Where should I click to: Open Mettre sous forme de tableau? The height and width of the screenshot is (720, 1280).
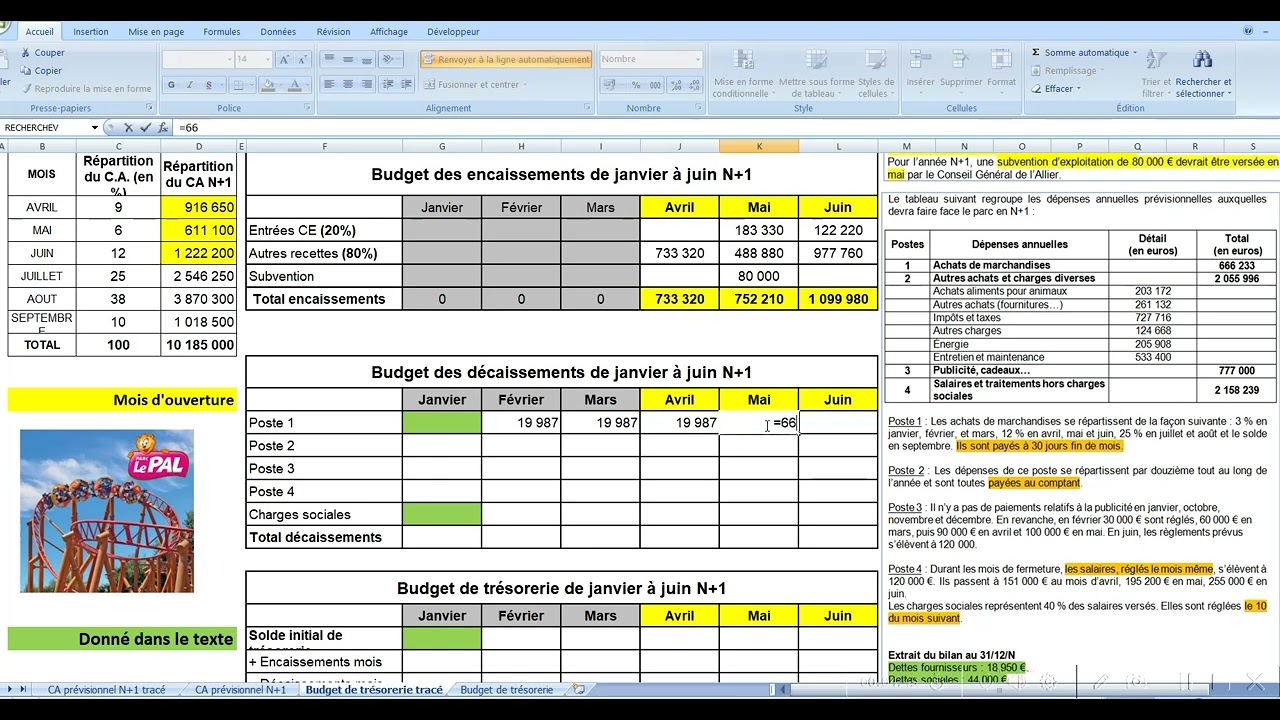tap(816, 73)
